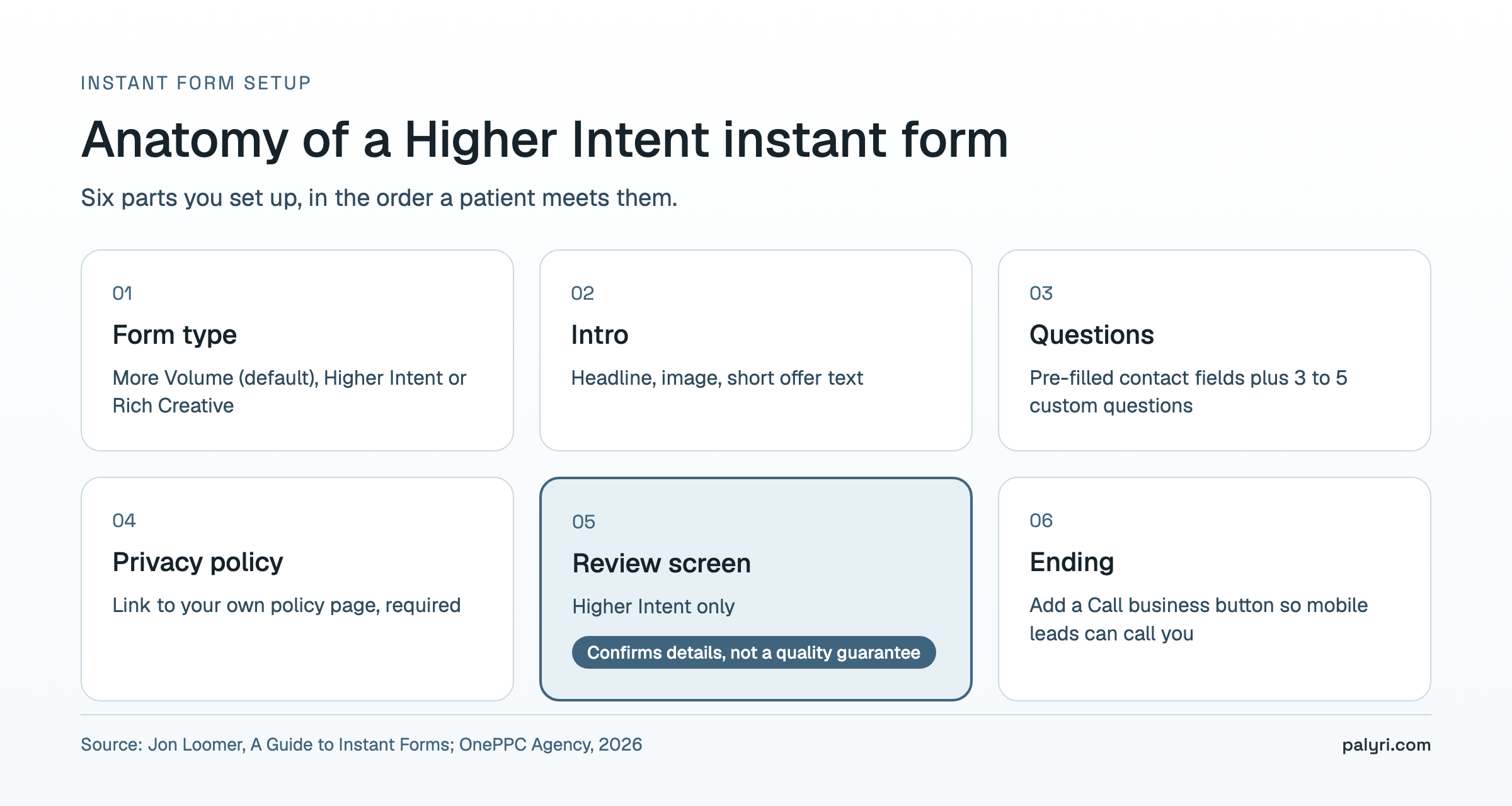
Task: Click 'Add a Call business button' description
Action: click(x=1198, y=619)
